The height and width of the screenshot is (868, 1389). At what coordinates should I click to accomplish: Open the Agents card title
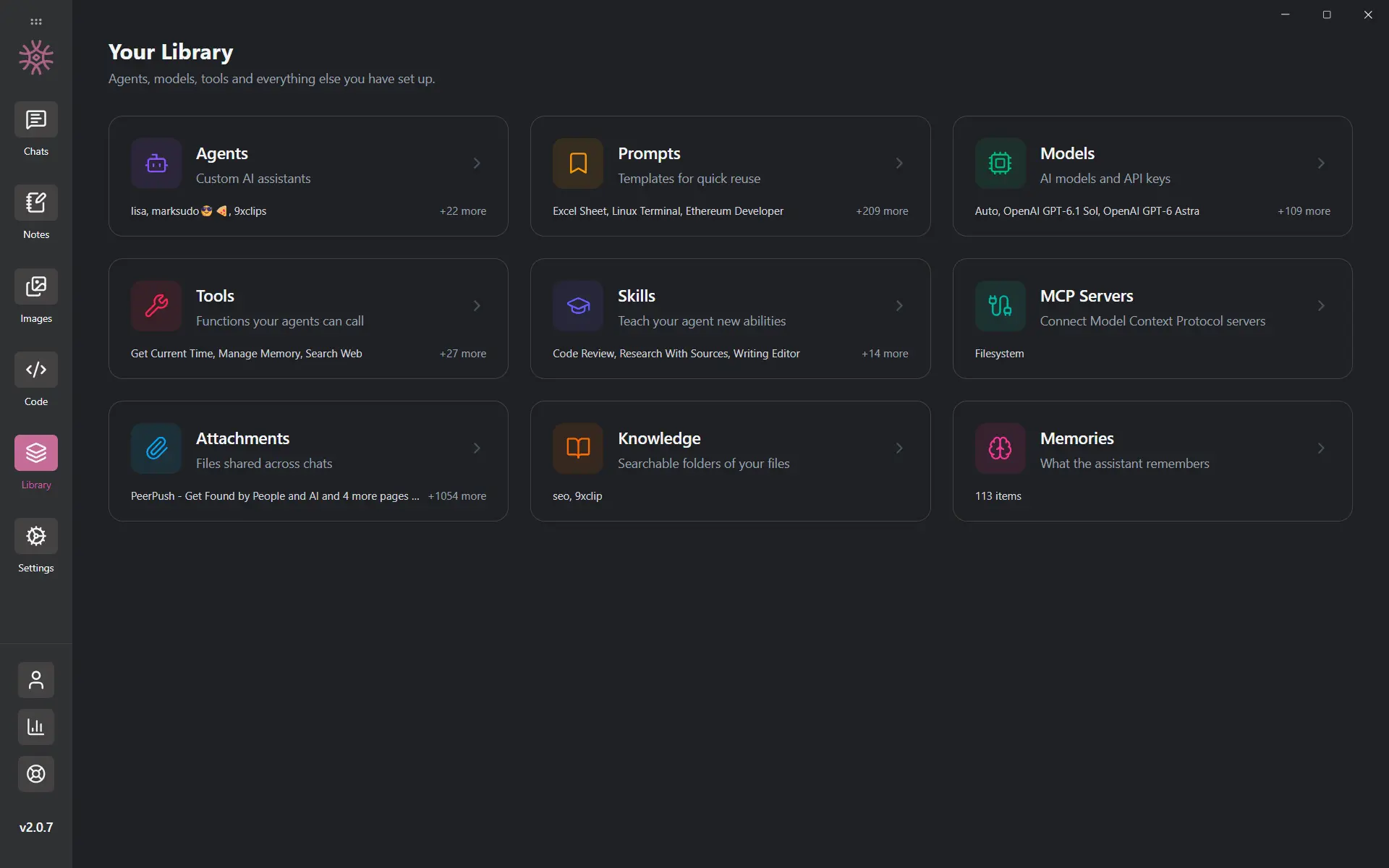222,153
